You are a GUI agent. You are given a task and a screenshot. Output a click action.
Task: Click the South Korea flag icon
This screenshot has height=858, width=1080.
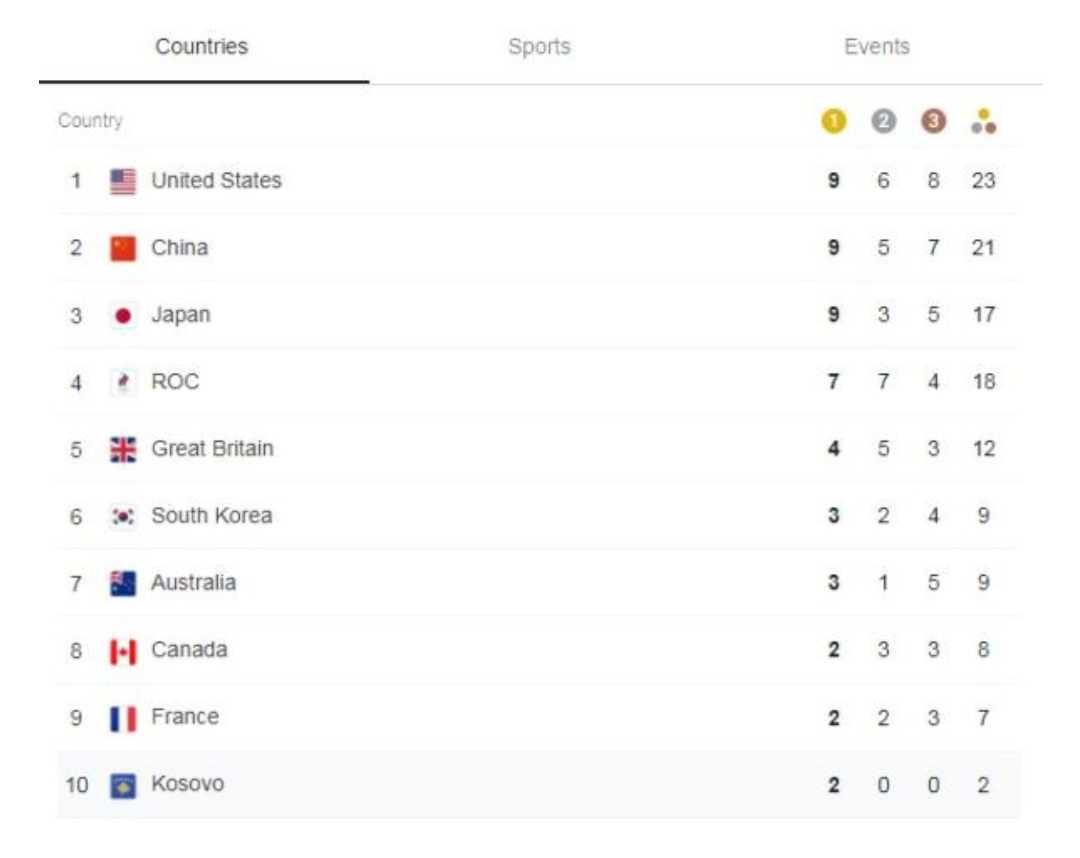click(x=123, y=516)
